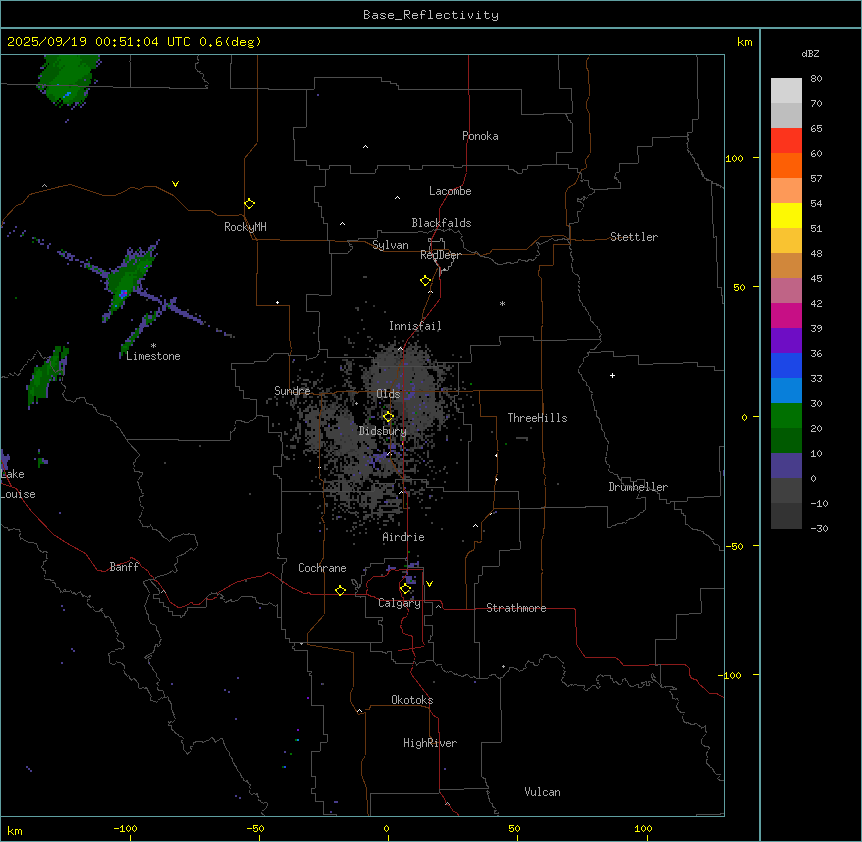862x842 pixels.
Task: Click the yellow diamond marker above Calgary label
Action: 405,588
